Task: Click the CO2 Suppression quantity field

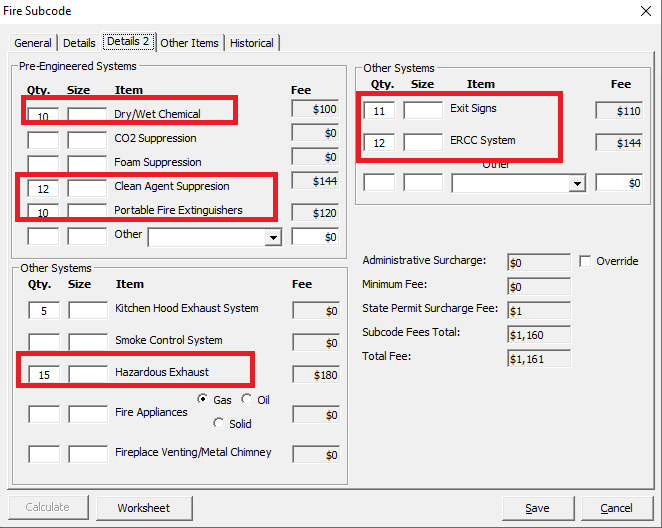Action: pos(43,139)
